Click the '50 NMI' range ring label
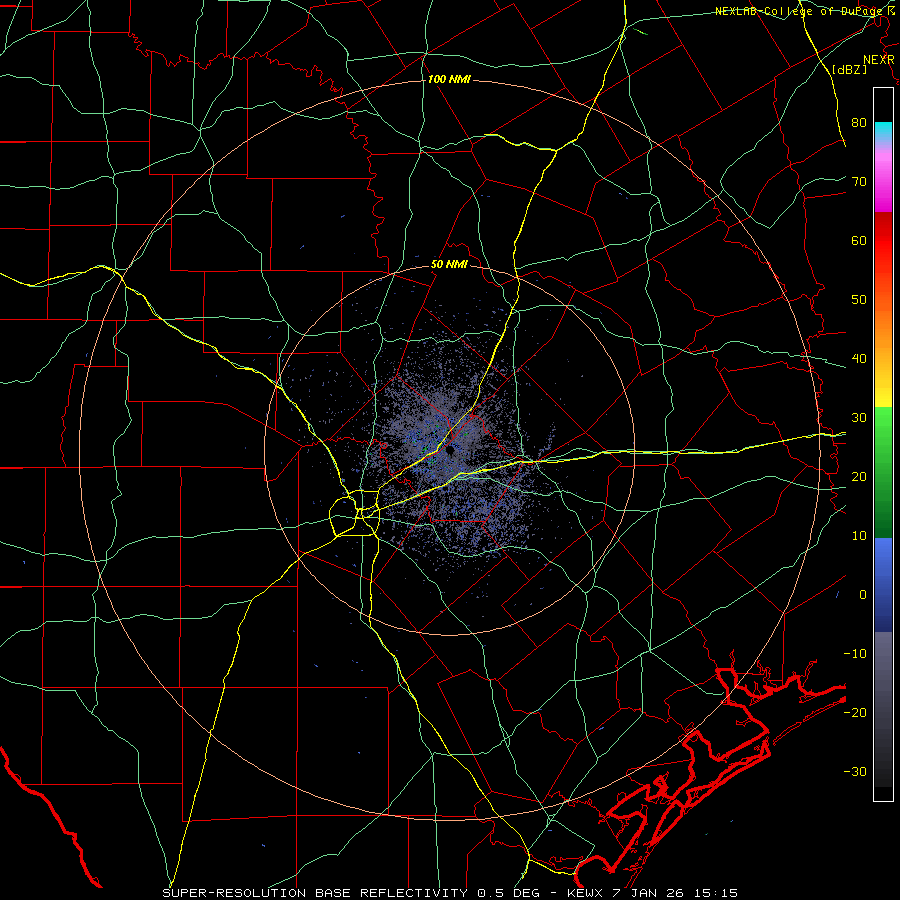The height and width of the screenshot is (900, 900). (449, 265)
